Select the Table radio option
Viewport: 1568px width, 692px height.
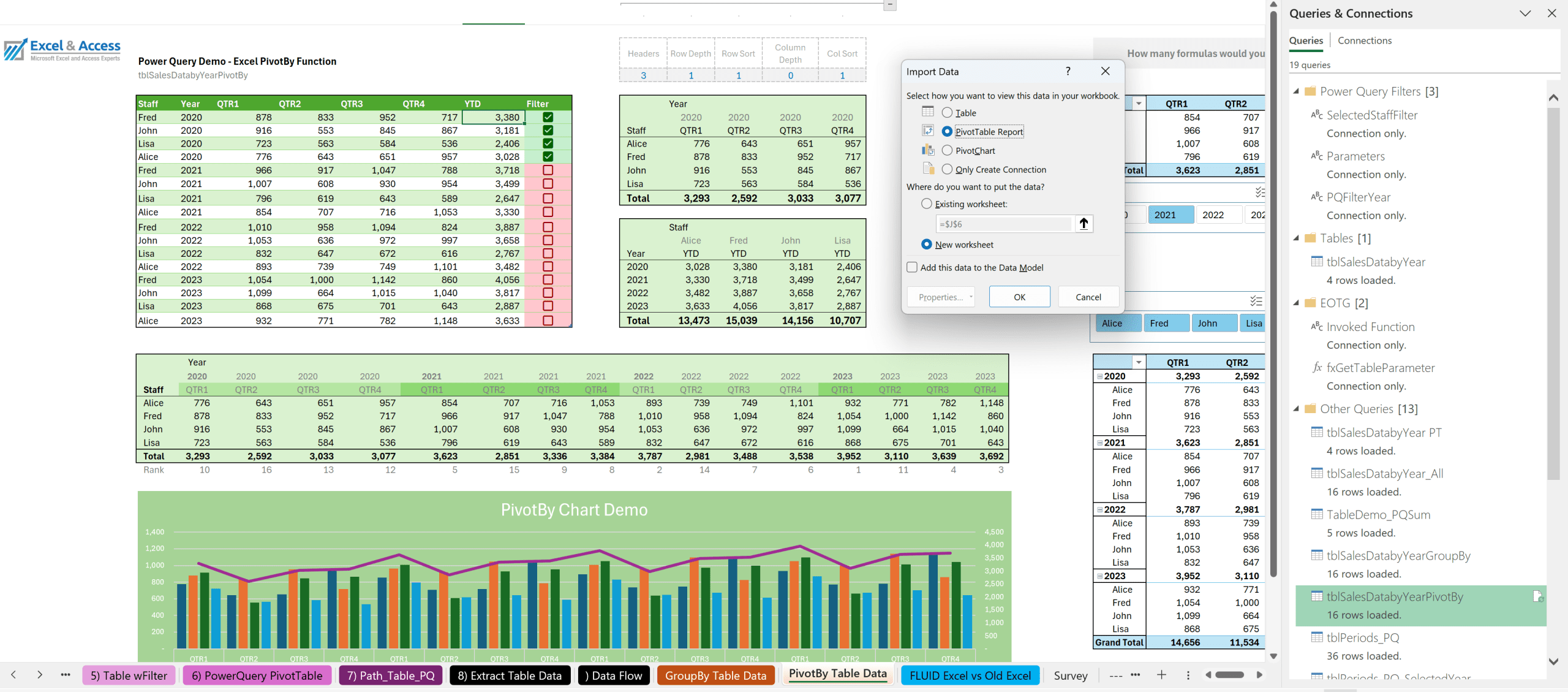click(947, 113)
